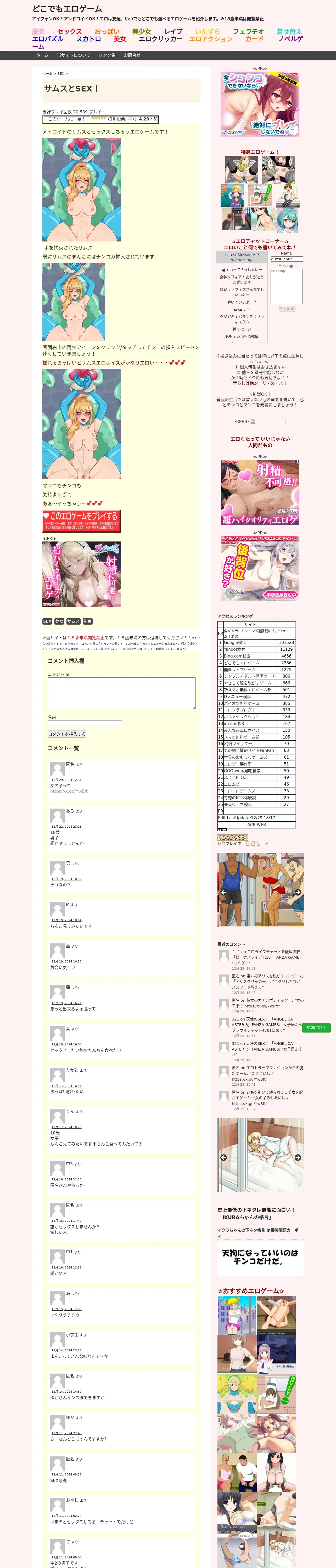Open 当サイトについて in the navigation bar
Image resolution: width=336 pixels, height=1568 pixels.
coord(73,55)
